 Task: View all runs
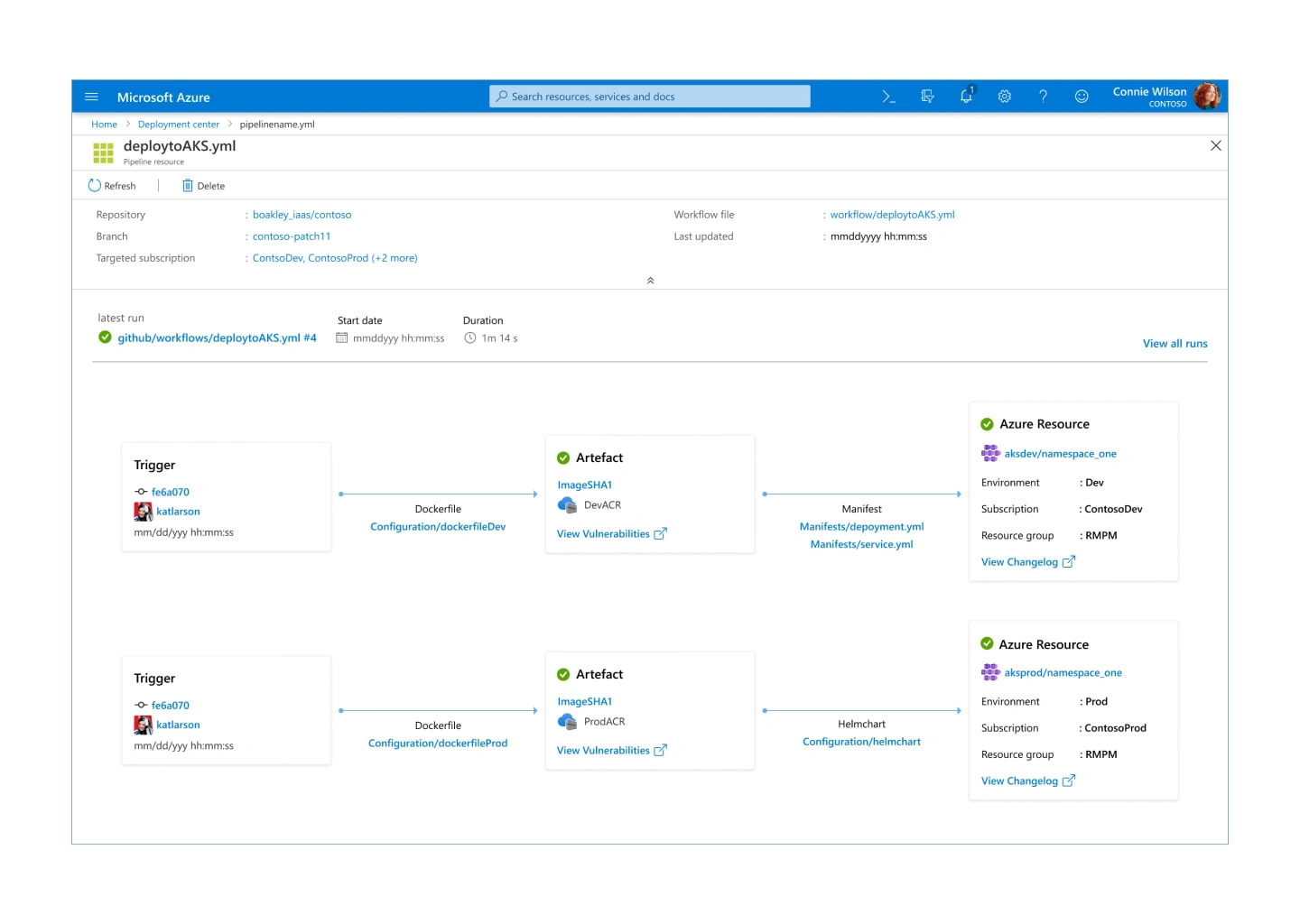point(1175,344)
